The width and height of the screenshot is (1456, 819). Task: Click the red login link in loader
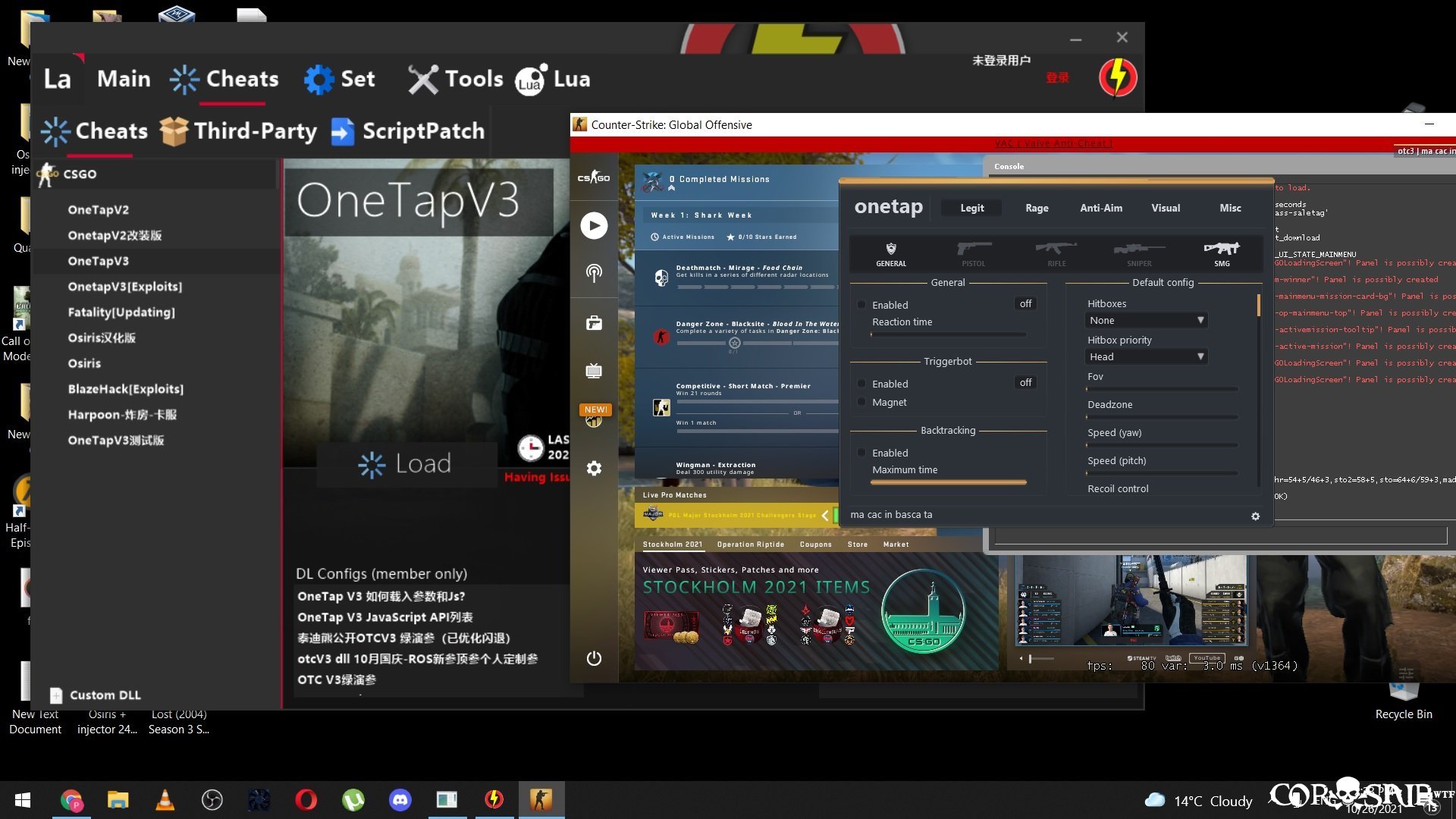[x=1057, y=77]
